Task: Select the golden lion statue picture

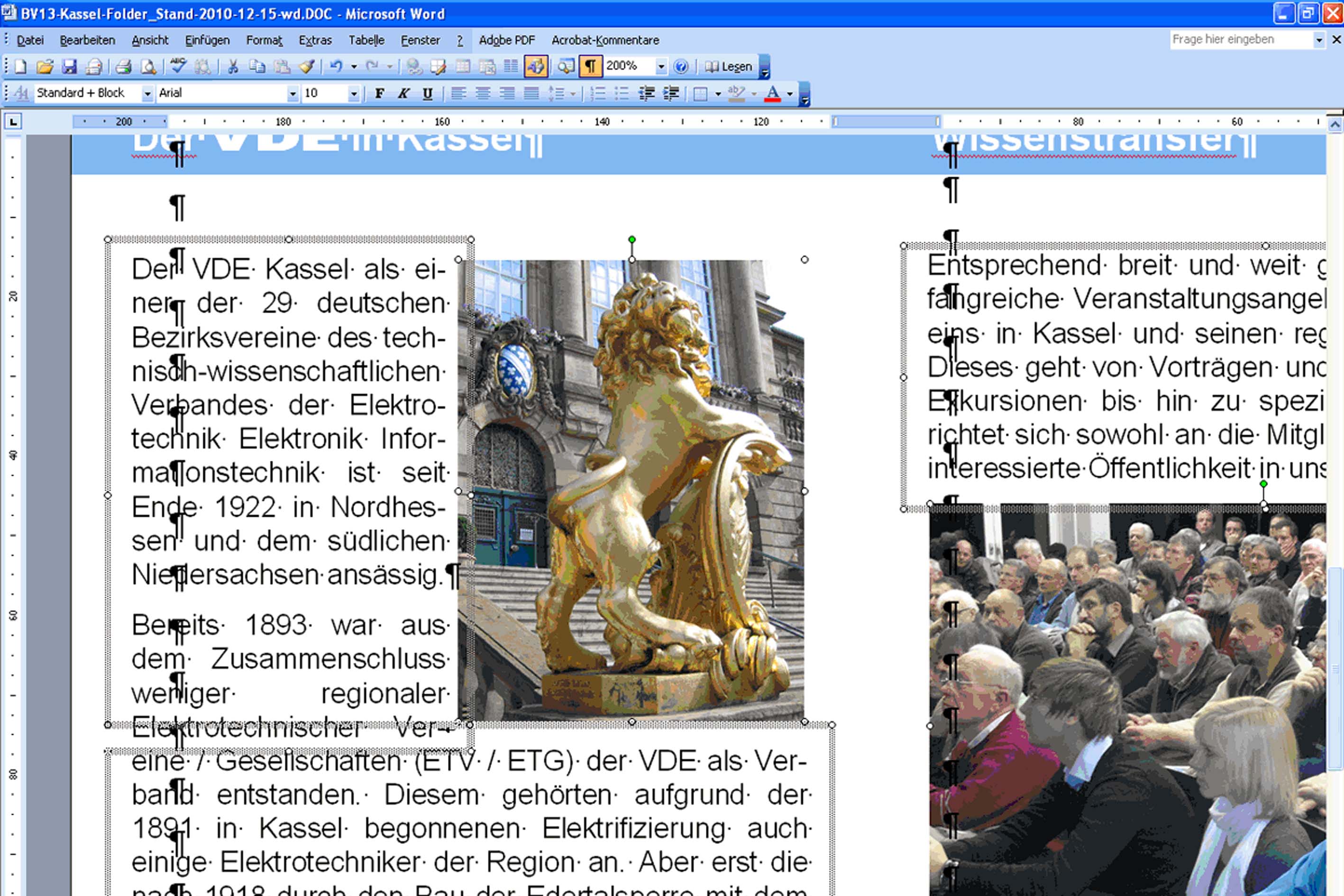Action: coord(631,490)
